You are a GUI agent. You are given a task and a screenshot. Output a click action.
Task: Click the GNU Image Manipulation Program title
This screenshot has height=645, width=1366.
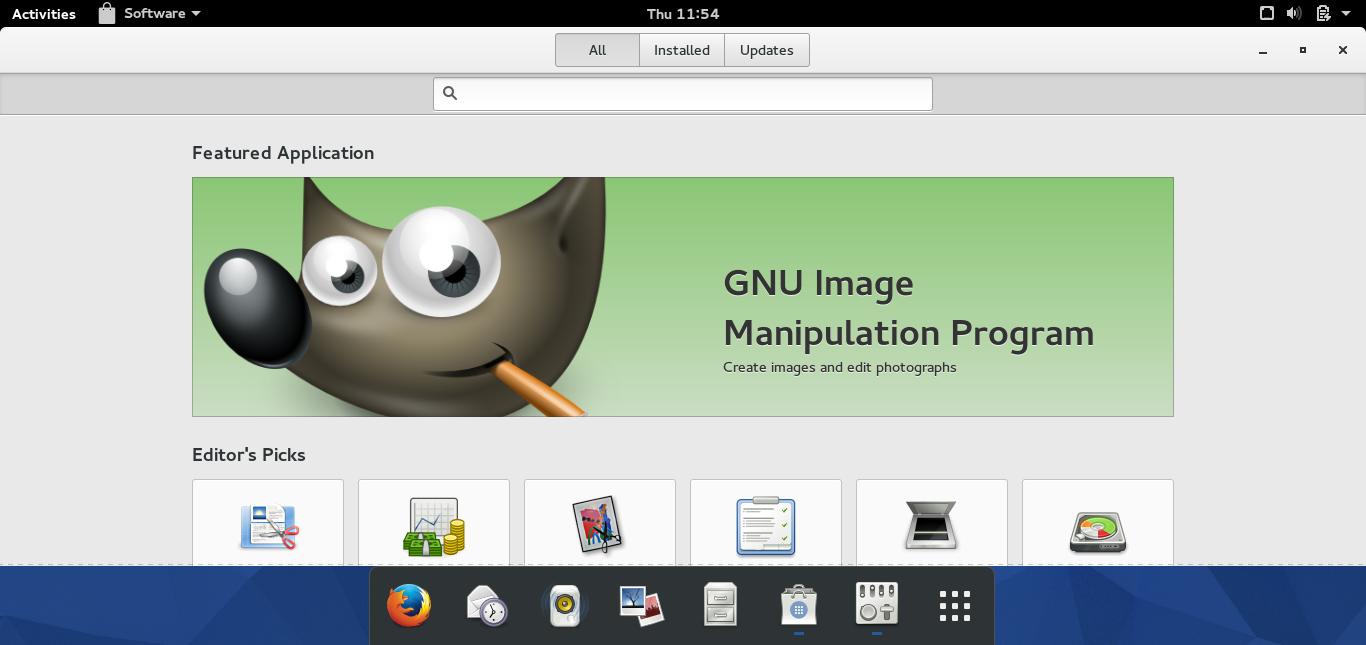click(908, 307)
